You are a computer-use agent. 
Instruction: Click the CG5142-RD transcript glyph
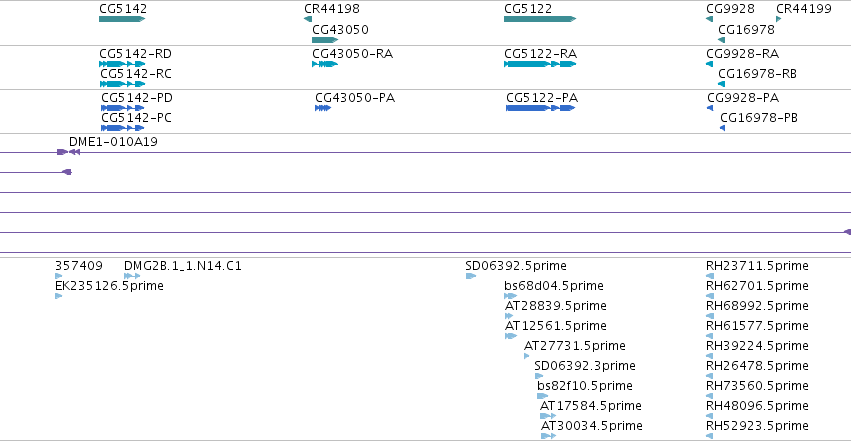pos(122,64)
